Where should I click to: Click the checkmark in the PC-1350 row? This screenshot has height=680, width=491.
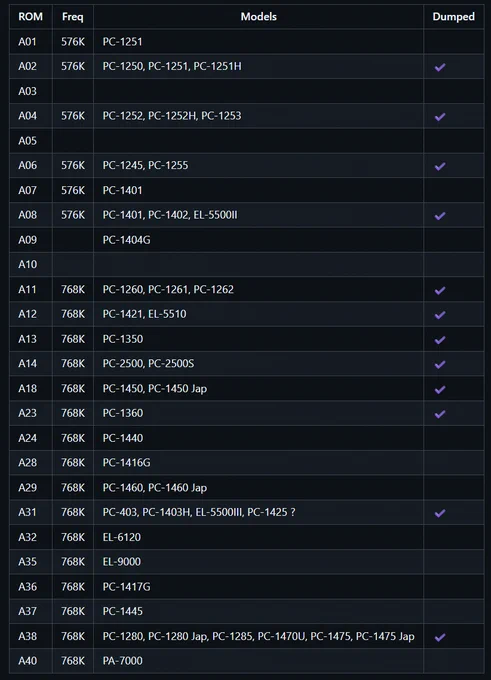click(x=440, y=340)
